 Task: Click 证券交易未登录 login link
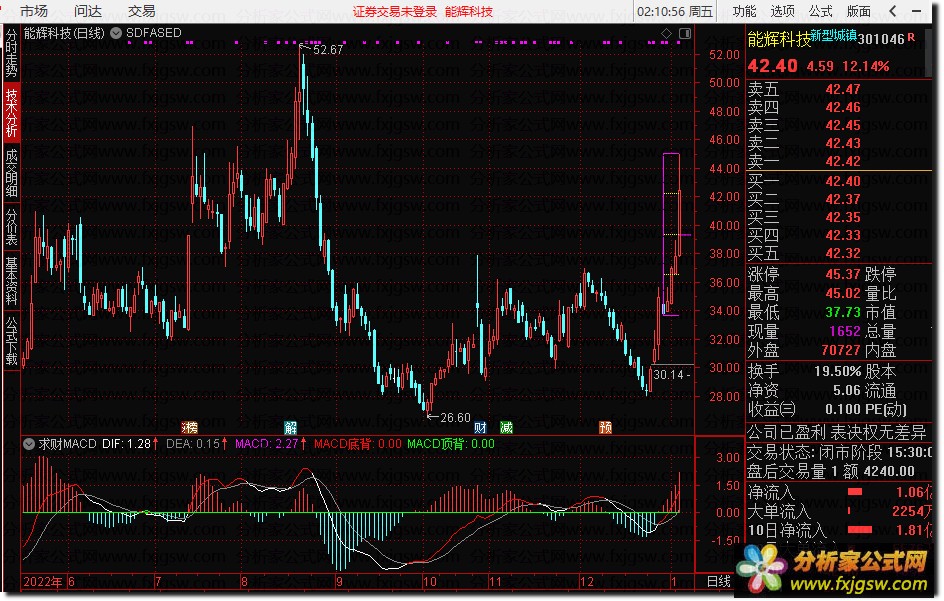[x=394, y=11]
